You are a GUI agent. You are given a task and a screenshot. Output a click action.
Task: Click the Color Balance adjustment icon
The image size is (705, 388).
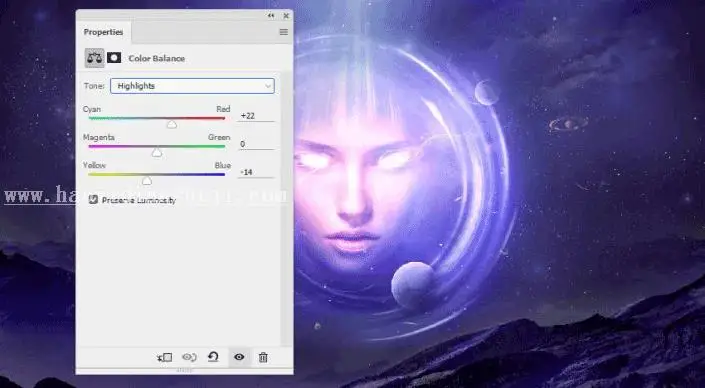(94, 58)
